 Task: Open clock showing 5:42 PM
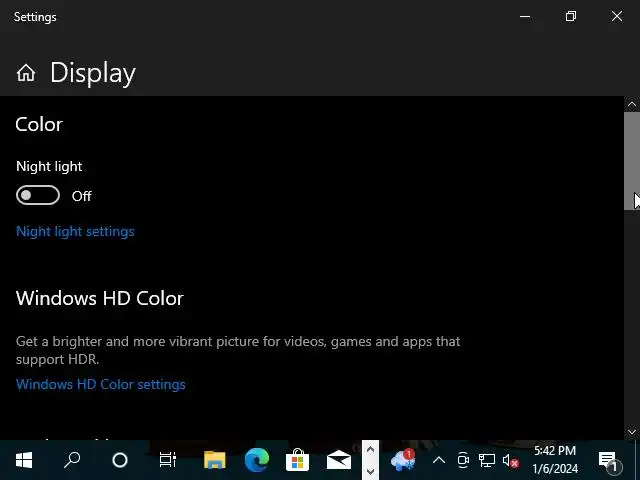pyautogui.click(x=555, y=460)
